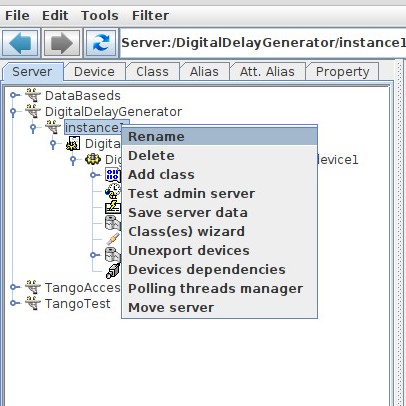Click the lightning event icon

coord(113,207)
